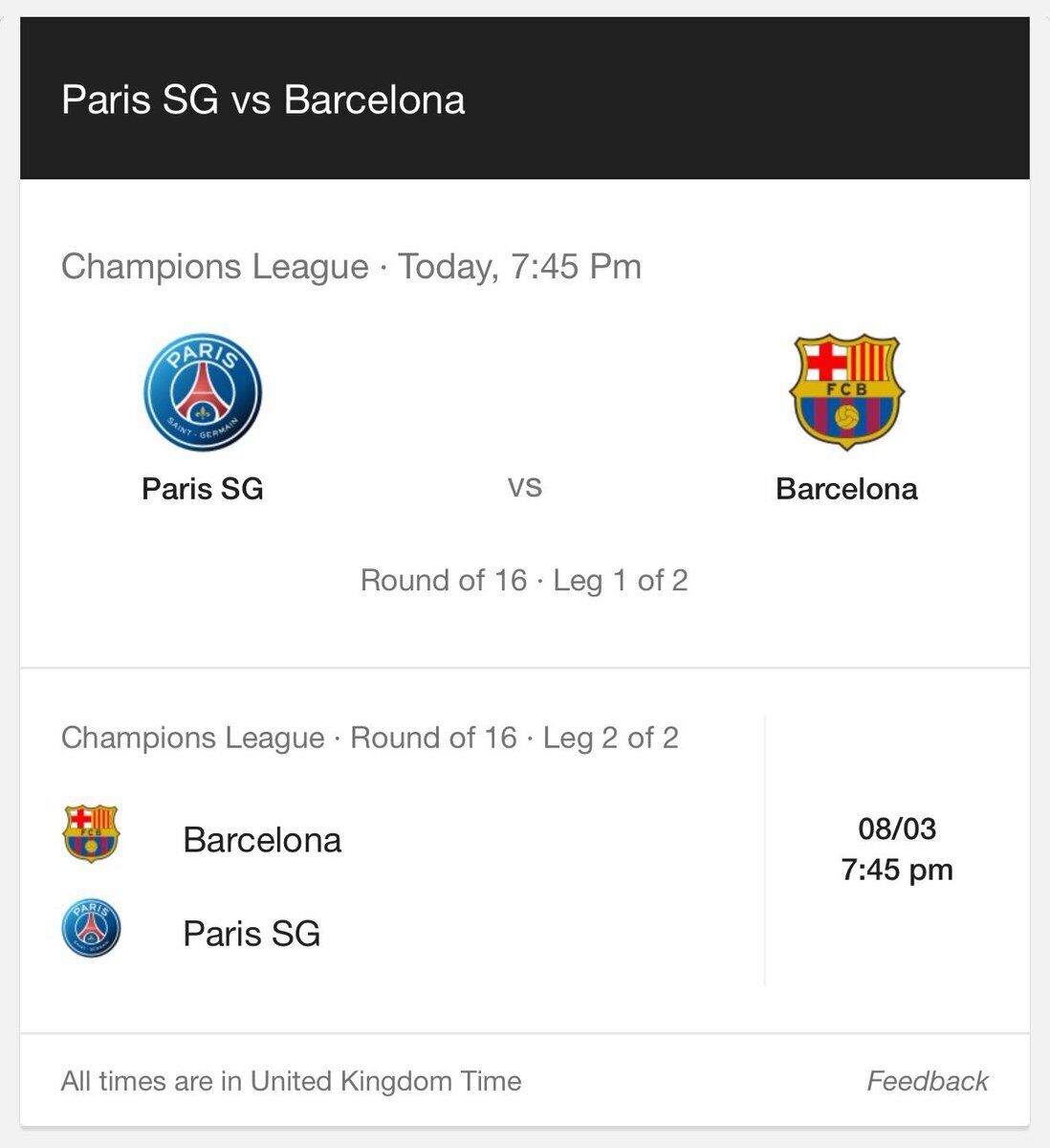Click "Barcelona" name under the large crest
The width and height of the screenshot is (1050, 1148).
click(x=846, y=489)
